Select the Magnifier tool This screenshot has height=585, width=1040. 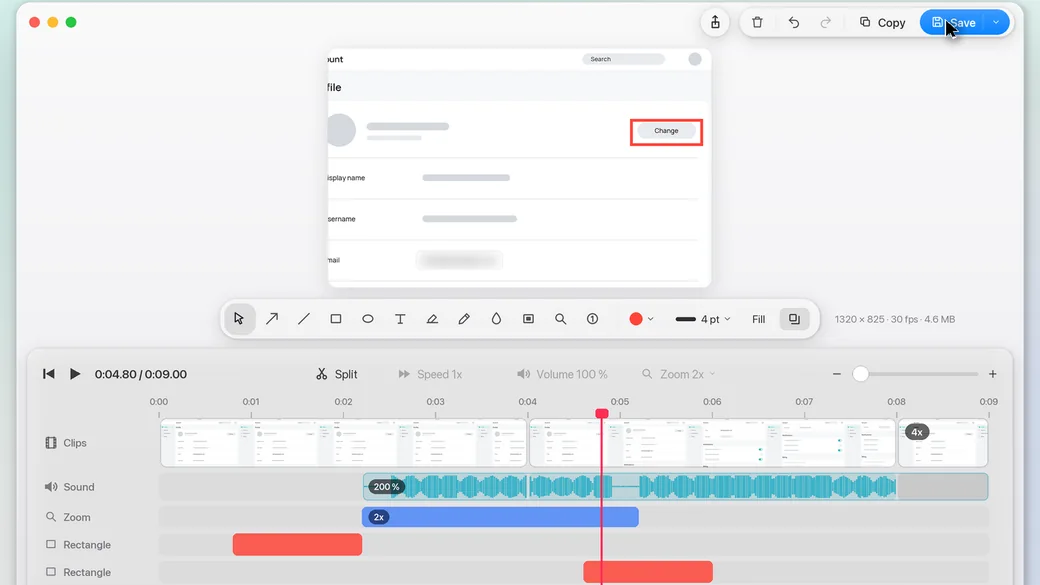click(x=560, y=319)
